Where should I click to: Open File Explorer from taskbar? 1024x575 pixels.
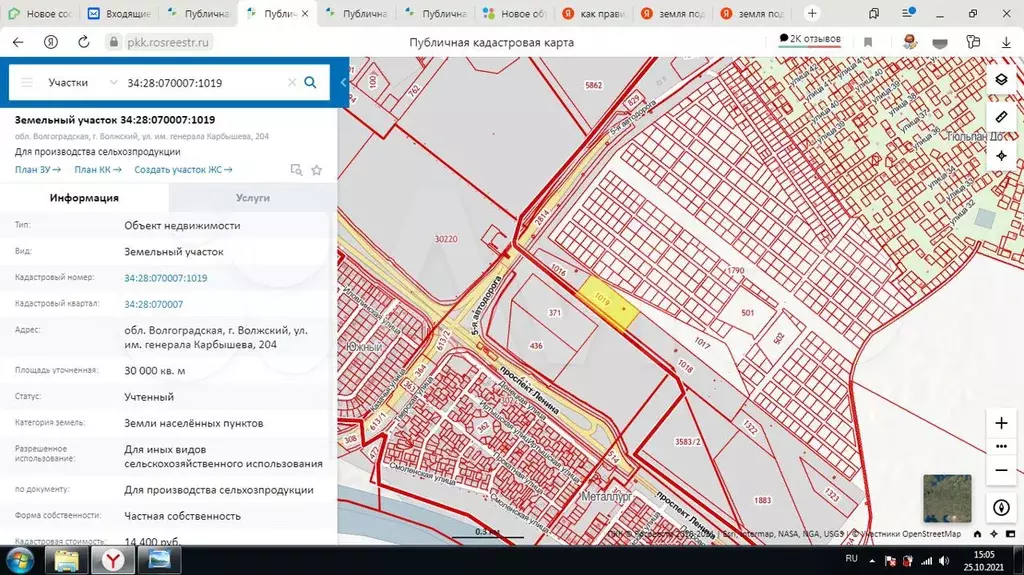66,561
